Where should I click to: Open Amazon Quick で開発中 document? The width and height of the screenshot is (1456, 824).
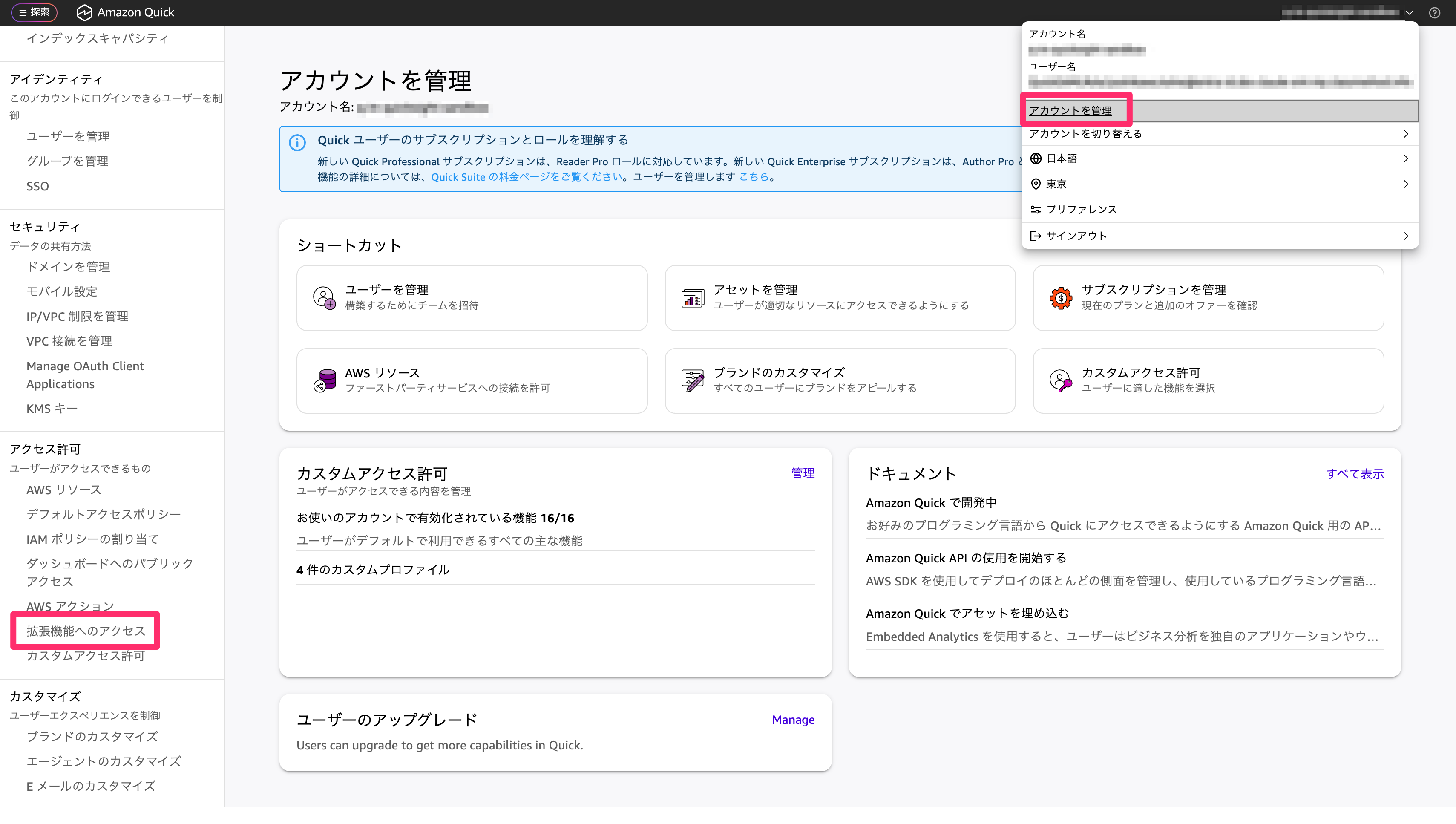point(931,503)
